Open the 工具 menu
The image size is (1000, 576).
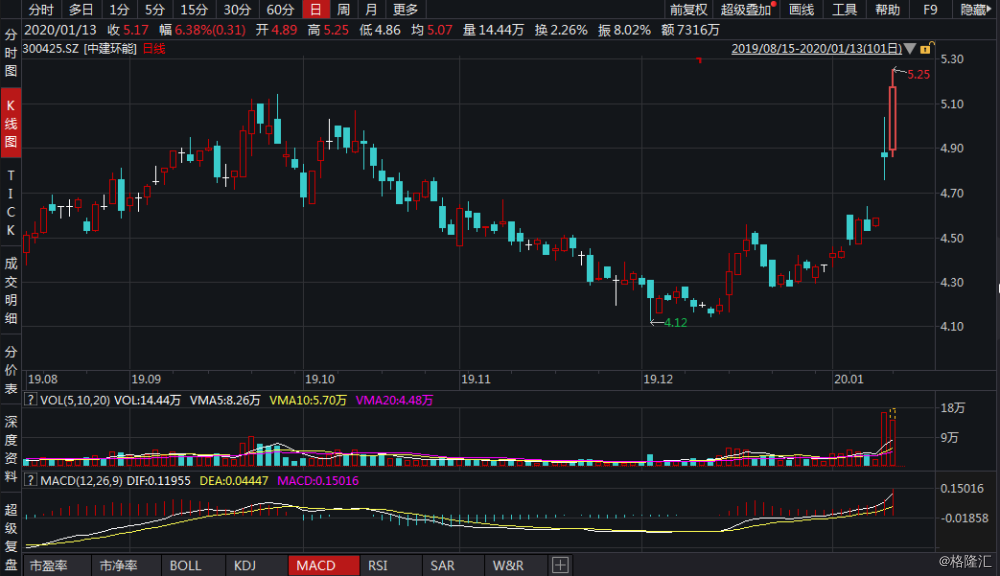pos(844,9)
